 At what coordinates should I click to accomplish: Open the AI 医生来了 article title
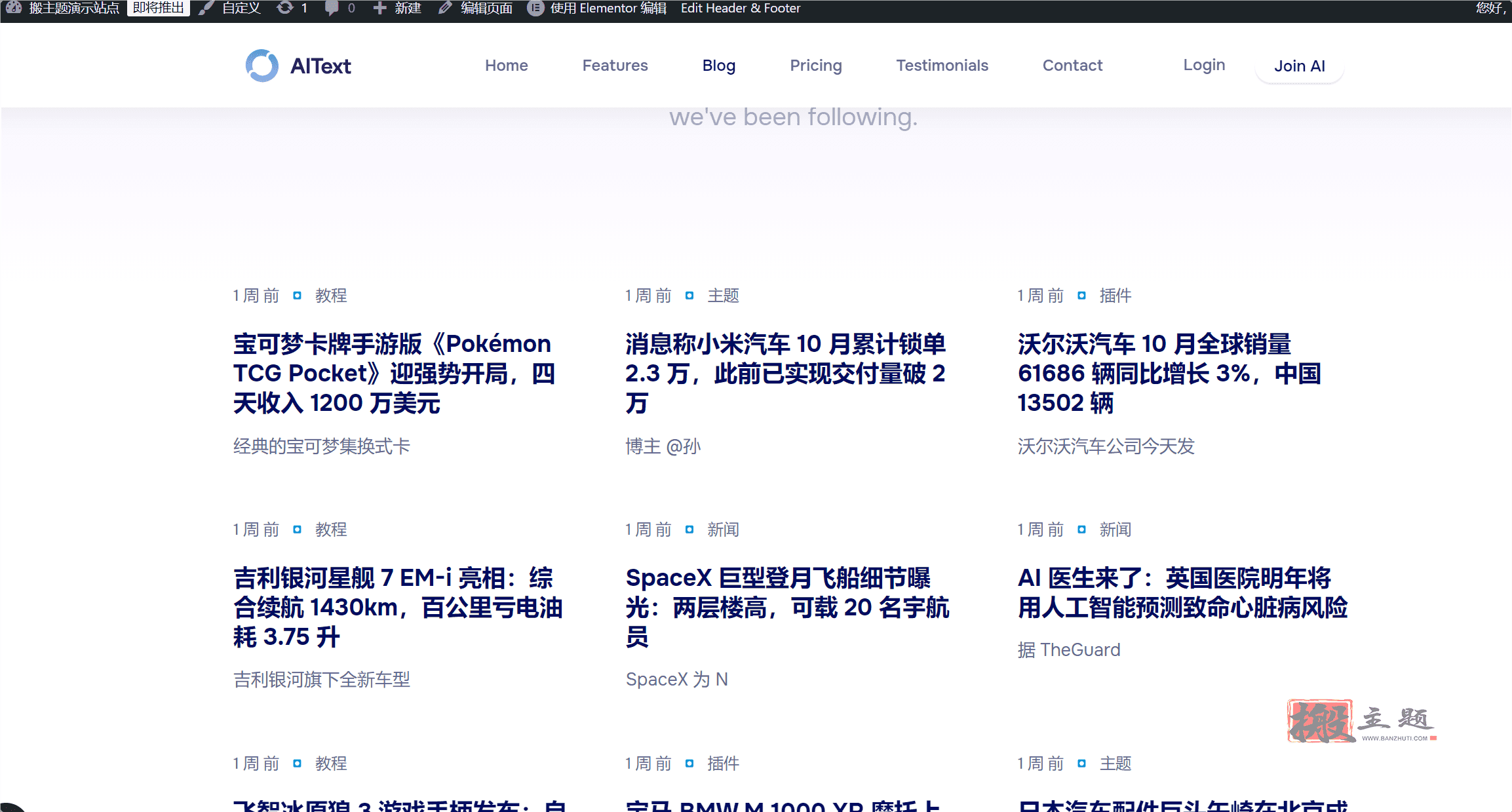pyautogui.click(x=1182, y=592)
